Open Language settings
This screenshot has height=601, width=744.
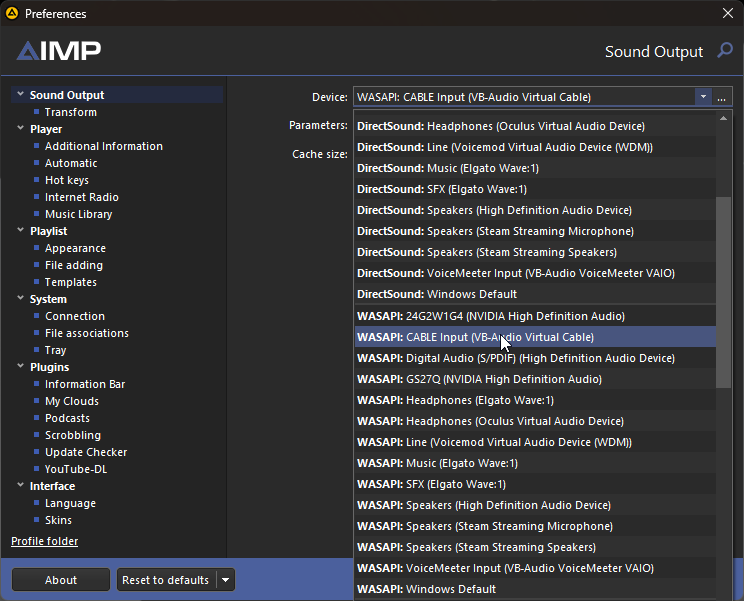tap(70, 503)
